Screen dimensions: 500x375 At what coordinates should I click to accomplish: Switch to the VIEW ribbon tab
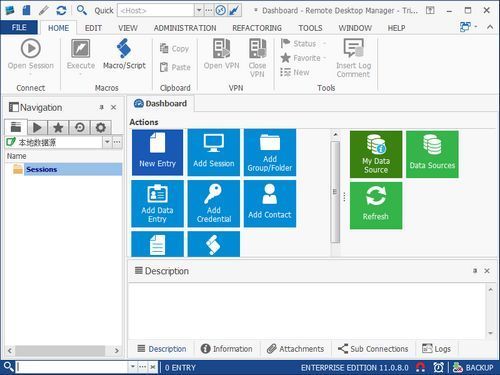coord(128,28)
